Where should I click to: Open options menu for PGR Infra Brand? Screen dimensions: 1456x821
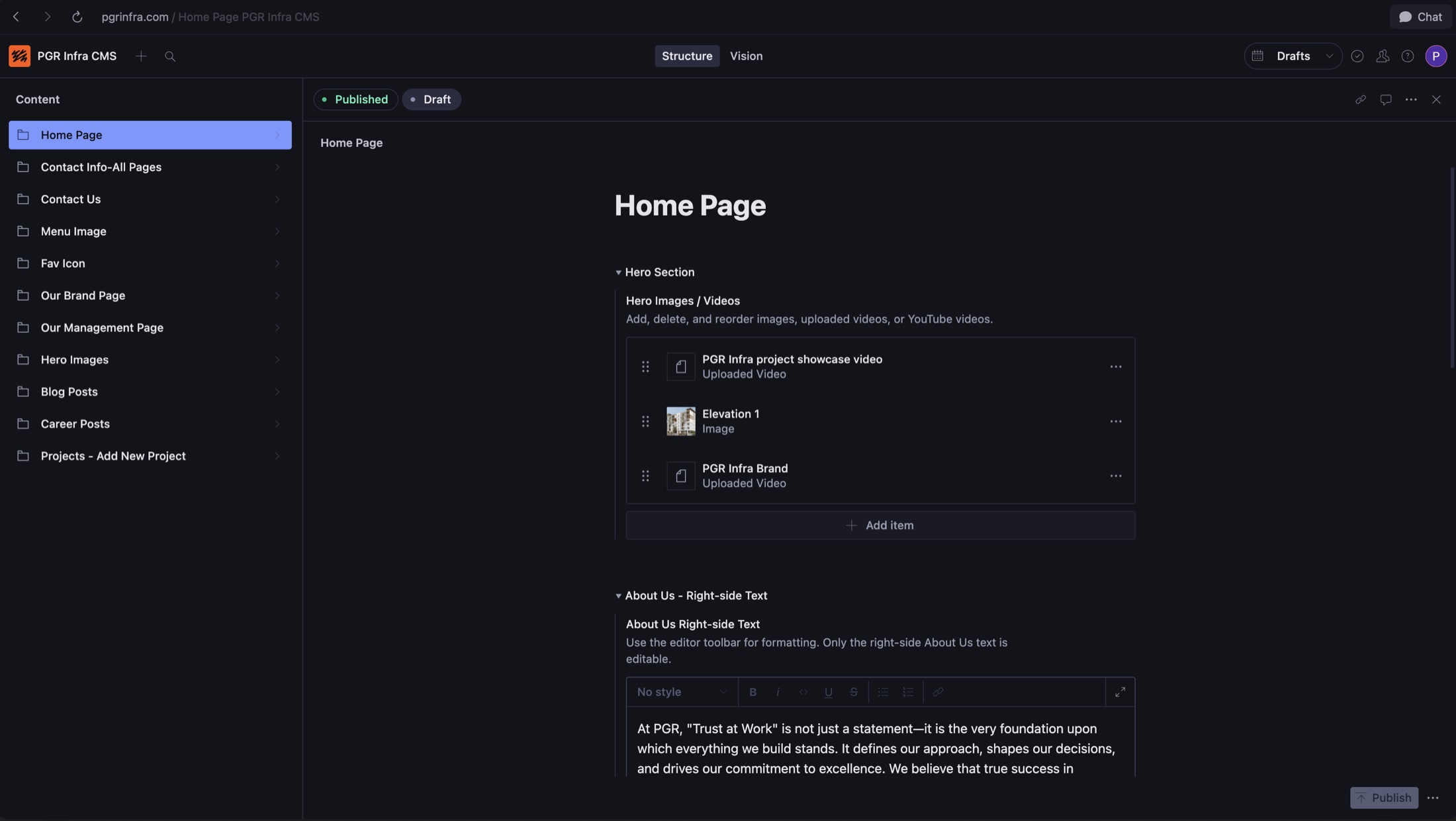pos(1116,476)
